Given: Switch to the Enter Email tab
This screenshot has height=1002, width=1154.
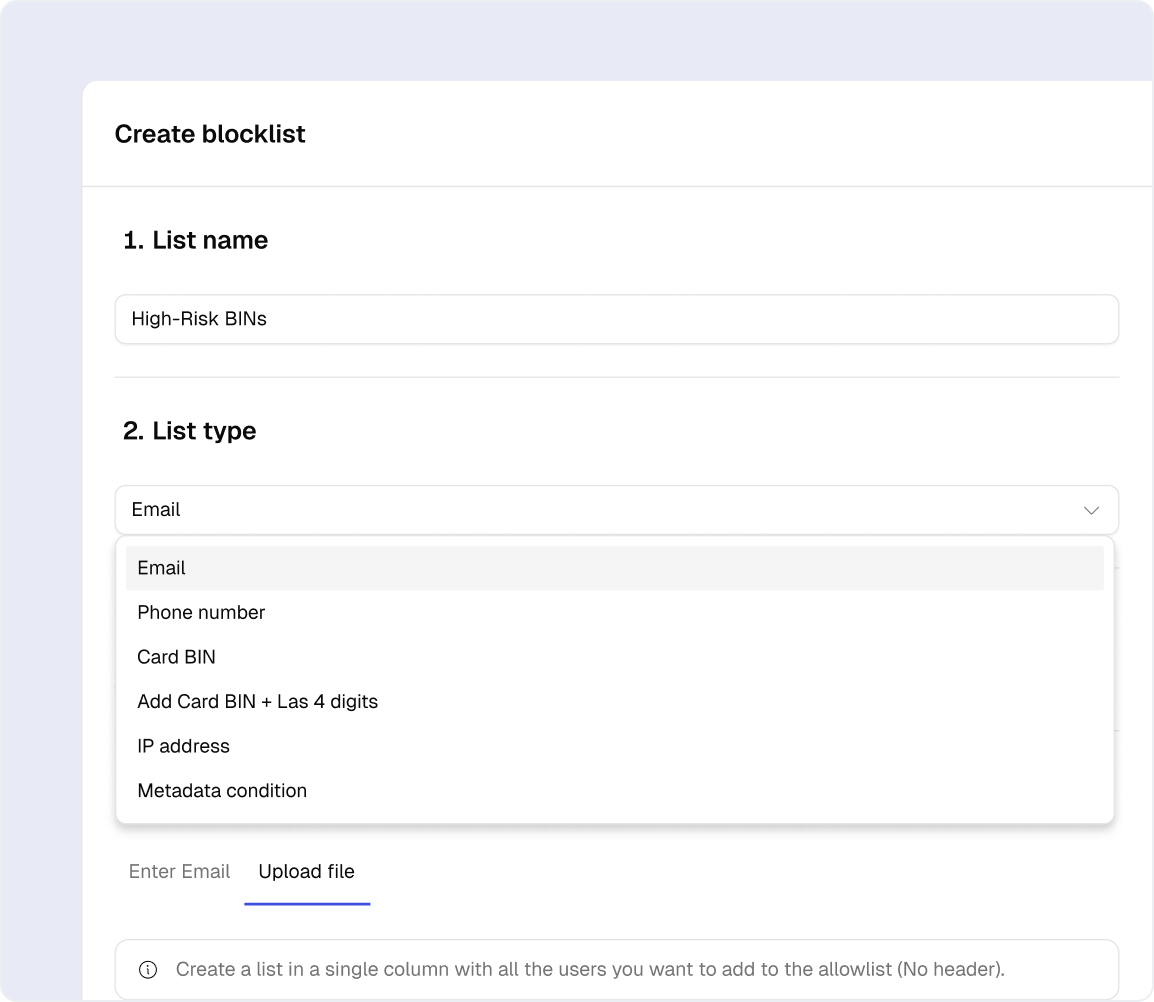Looking at the screenshot, I should click(x=179, y=871).
